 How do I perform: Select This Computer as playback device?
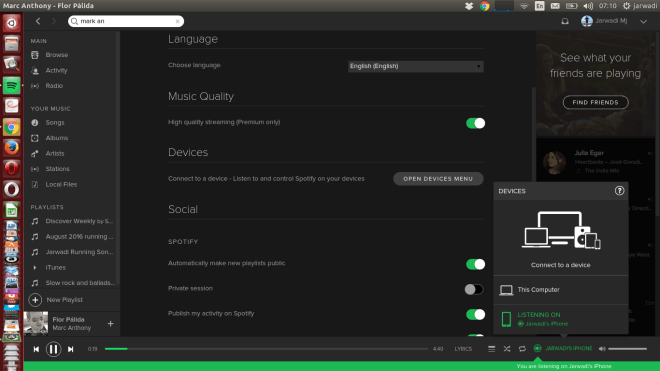tap(561, 290)
